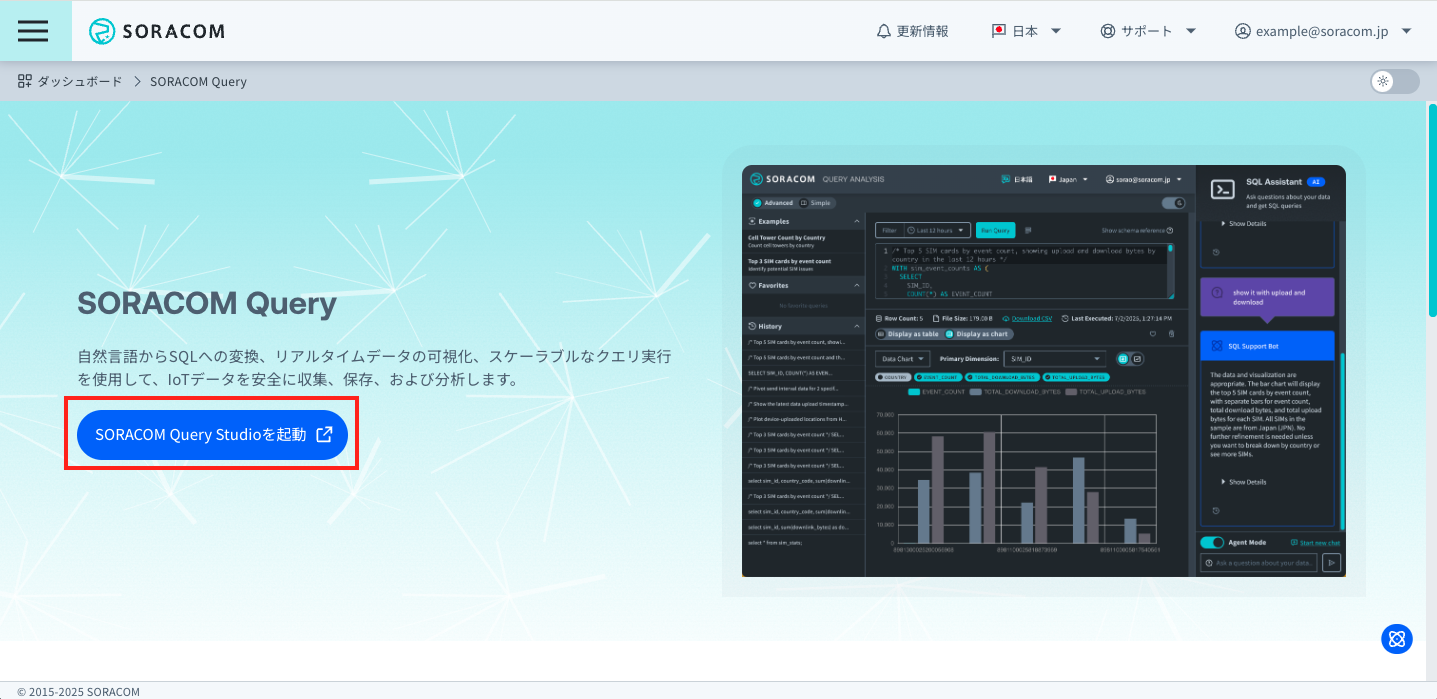Click the large SORACOM Query heading

tap(207, 303)
